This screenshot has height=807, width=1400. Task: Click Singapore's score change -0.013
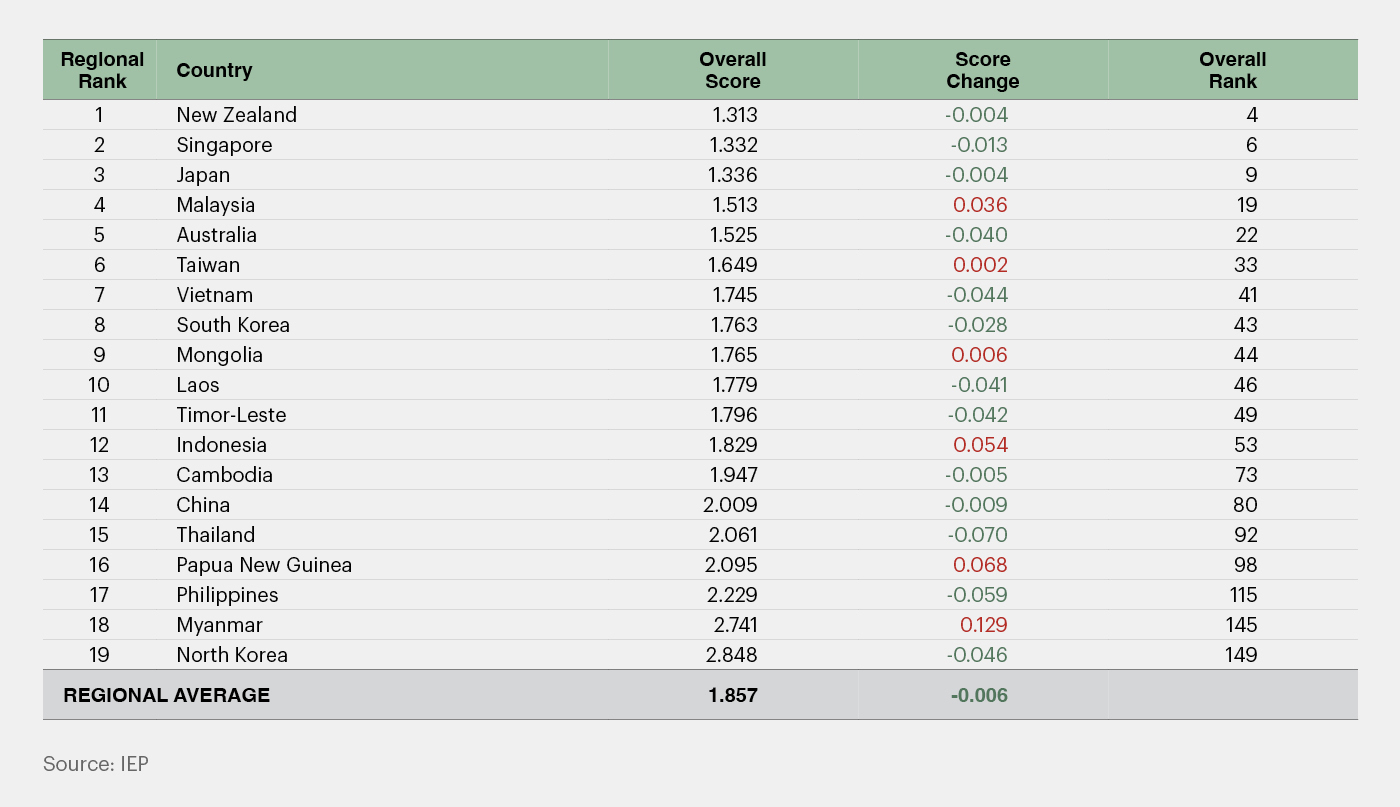coord(979,145)
